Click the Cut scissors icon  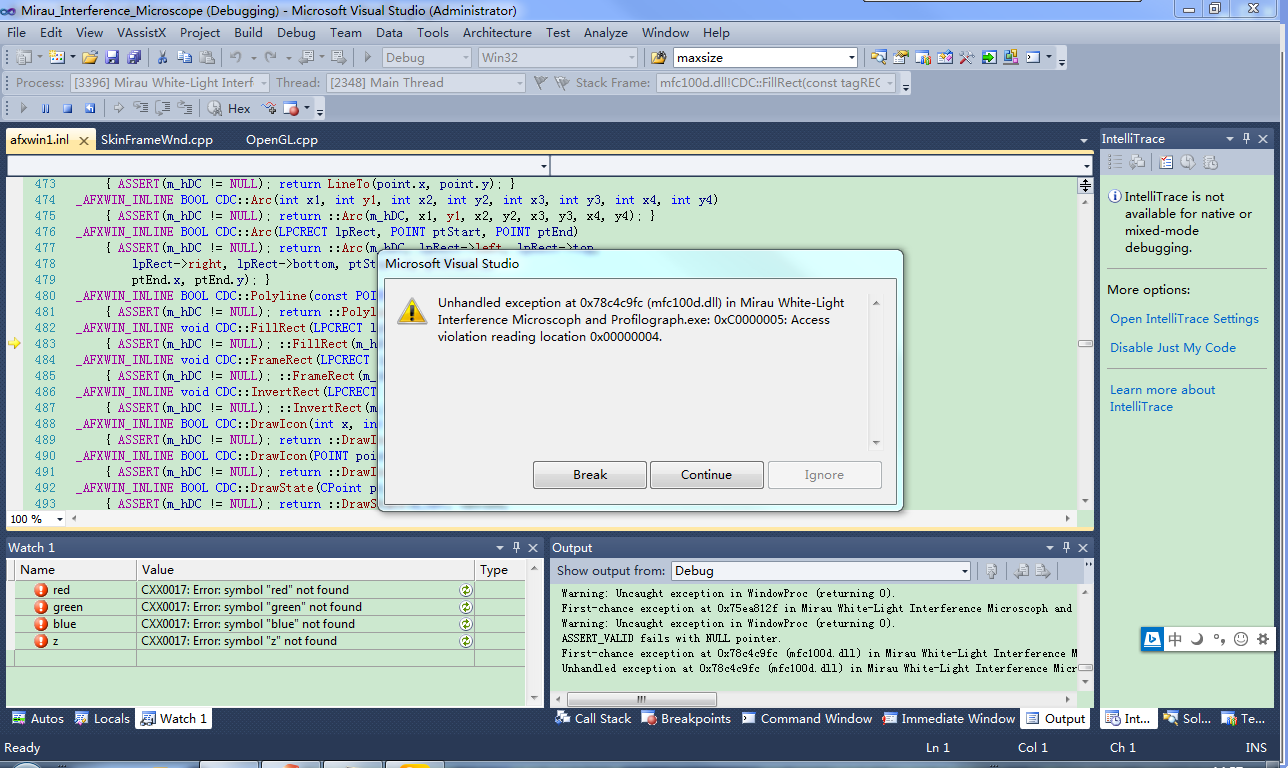[162, 58]
